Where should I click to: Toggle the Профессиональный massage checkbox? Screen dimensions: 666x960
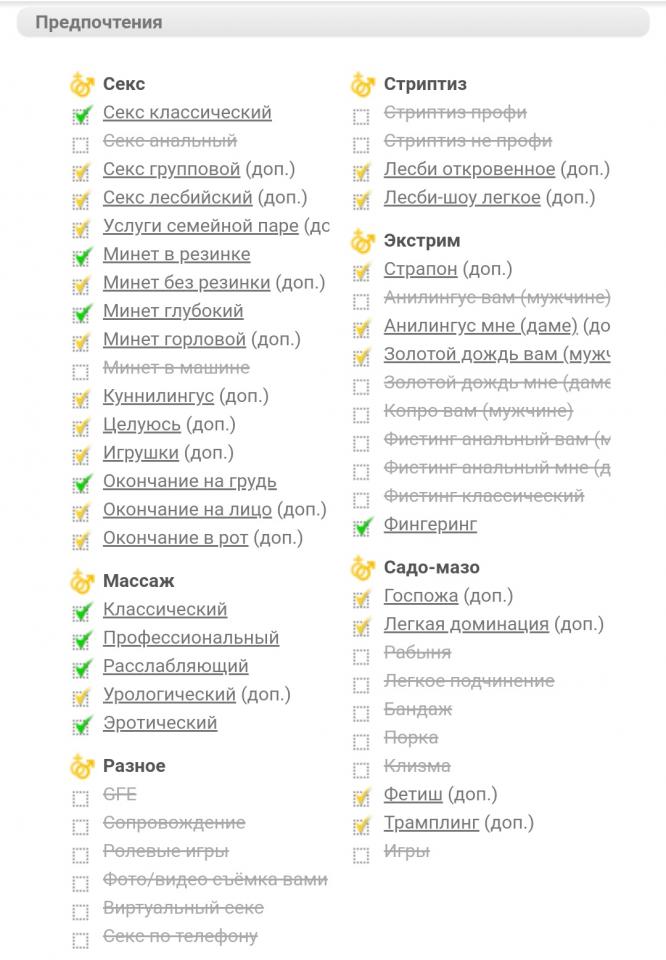(x=81, y=640)
